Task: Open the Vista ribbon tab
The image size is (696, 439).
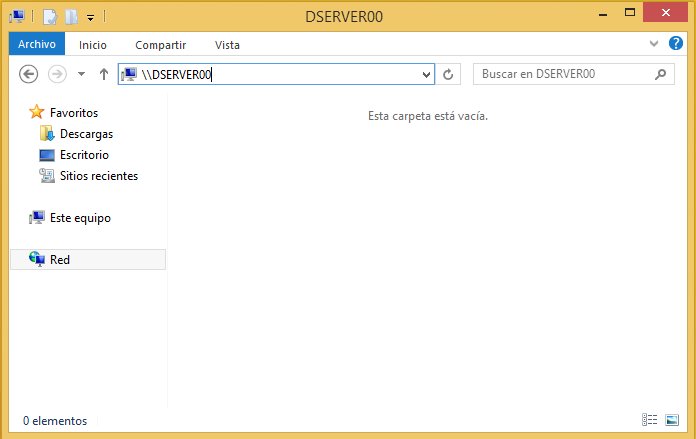Action: pyautogui.click(x=227, y=45)
